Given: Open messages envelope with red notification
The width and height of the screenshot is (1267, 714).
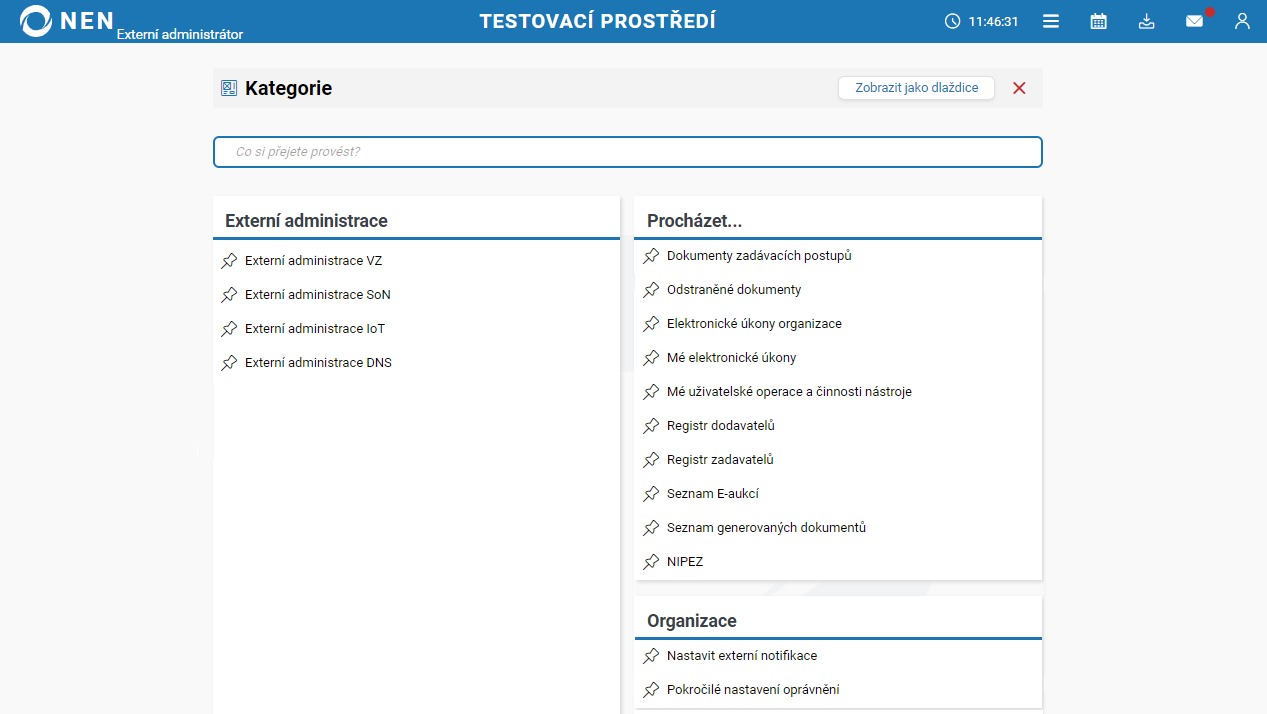Looking at the screenshot, I should click(x=1195, y=21).
